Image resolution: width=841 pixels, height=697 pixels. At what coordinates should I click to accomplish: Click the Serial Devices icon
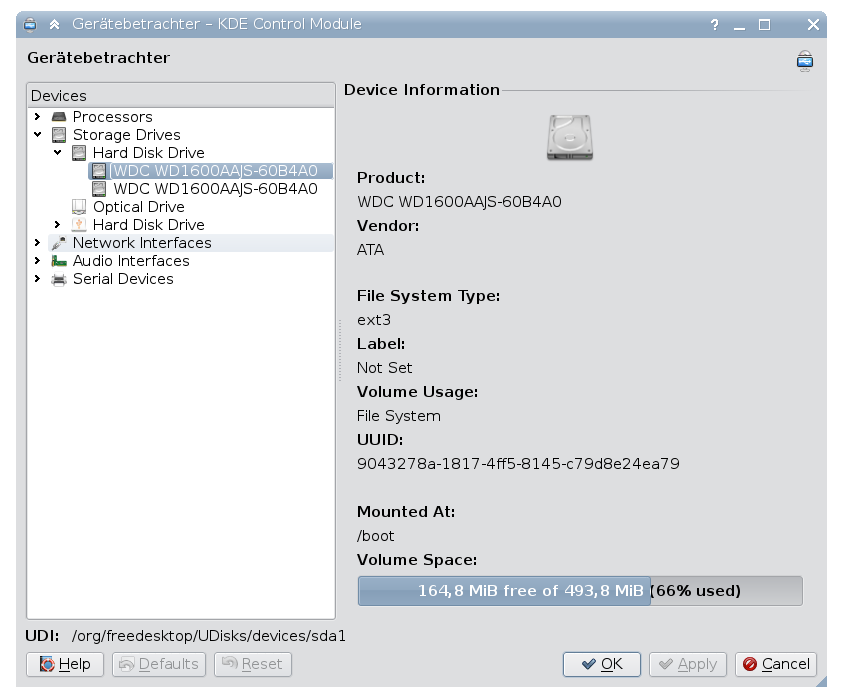[59, 279]
